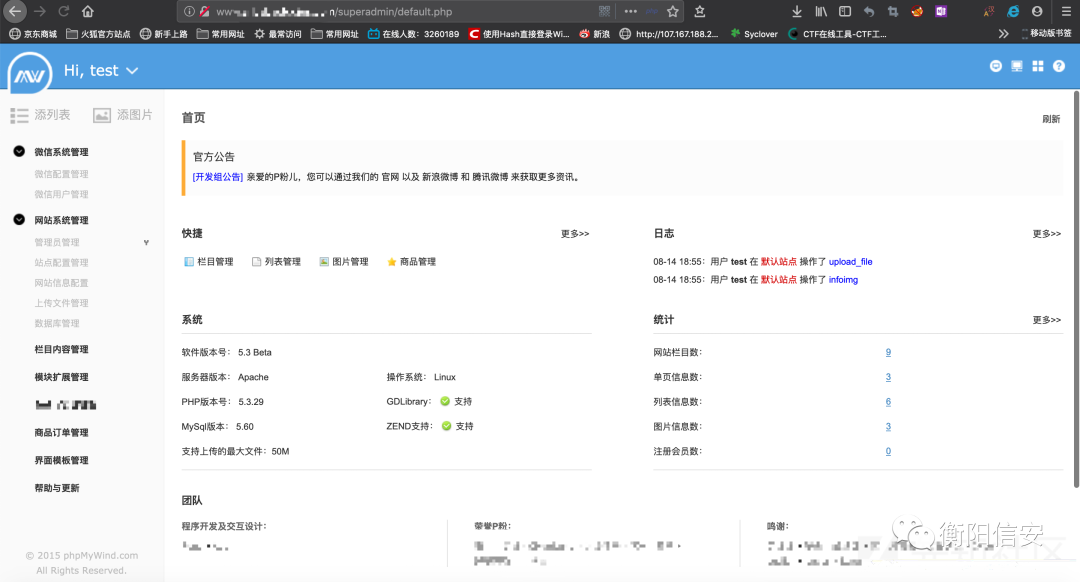The image size is (1080, 582).
Task: Click the browser address bar URL
Action: [x=334, y=11]
